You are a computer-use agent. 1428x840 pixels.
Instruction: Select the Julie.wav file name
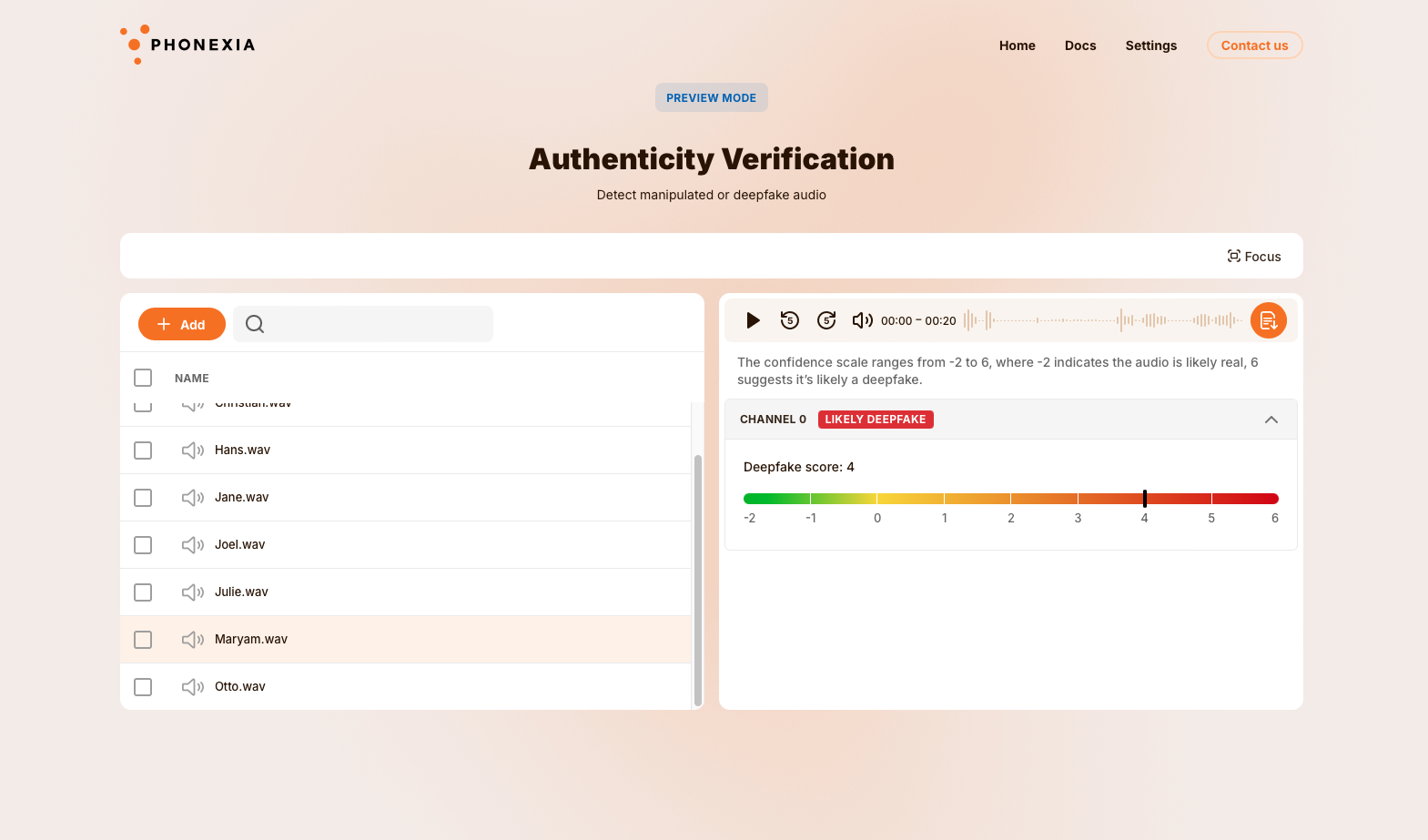[x=241, y=592]
